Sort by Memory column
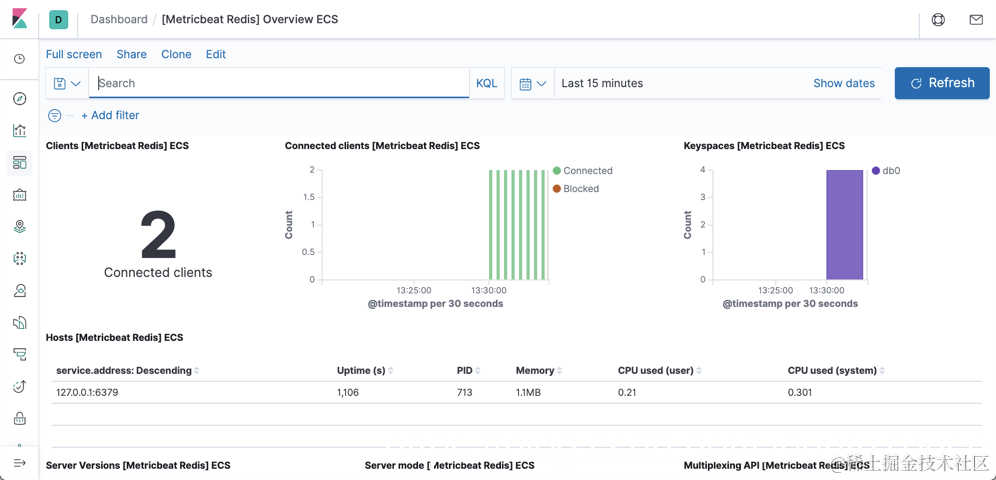Screen dimensions: 996x480 [539, 370]
